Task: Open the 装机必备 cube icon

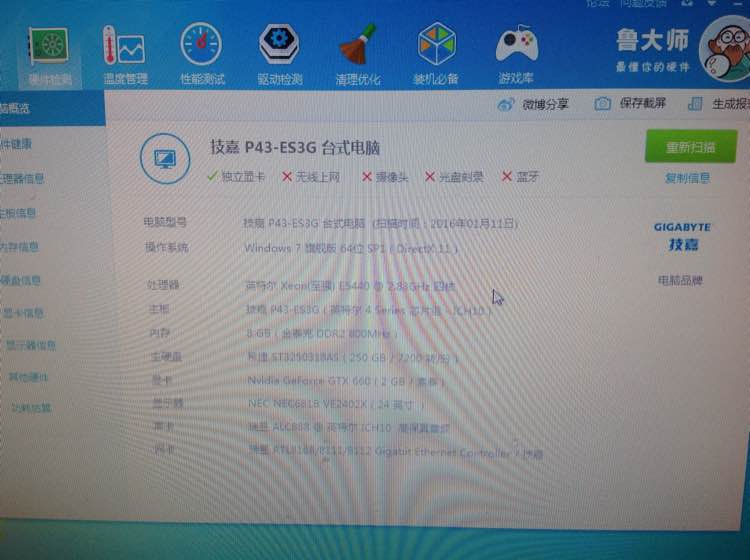Action: coord(436,44)
